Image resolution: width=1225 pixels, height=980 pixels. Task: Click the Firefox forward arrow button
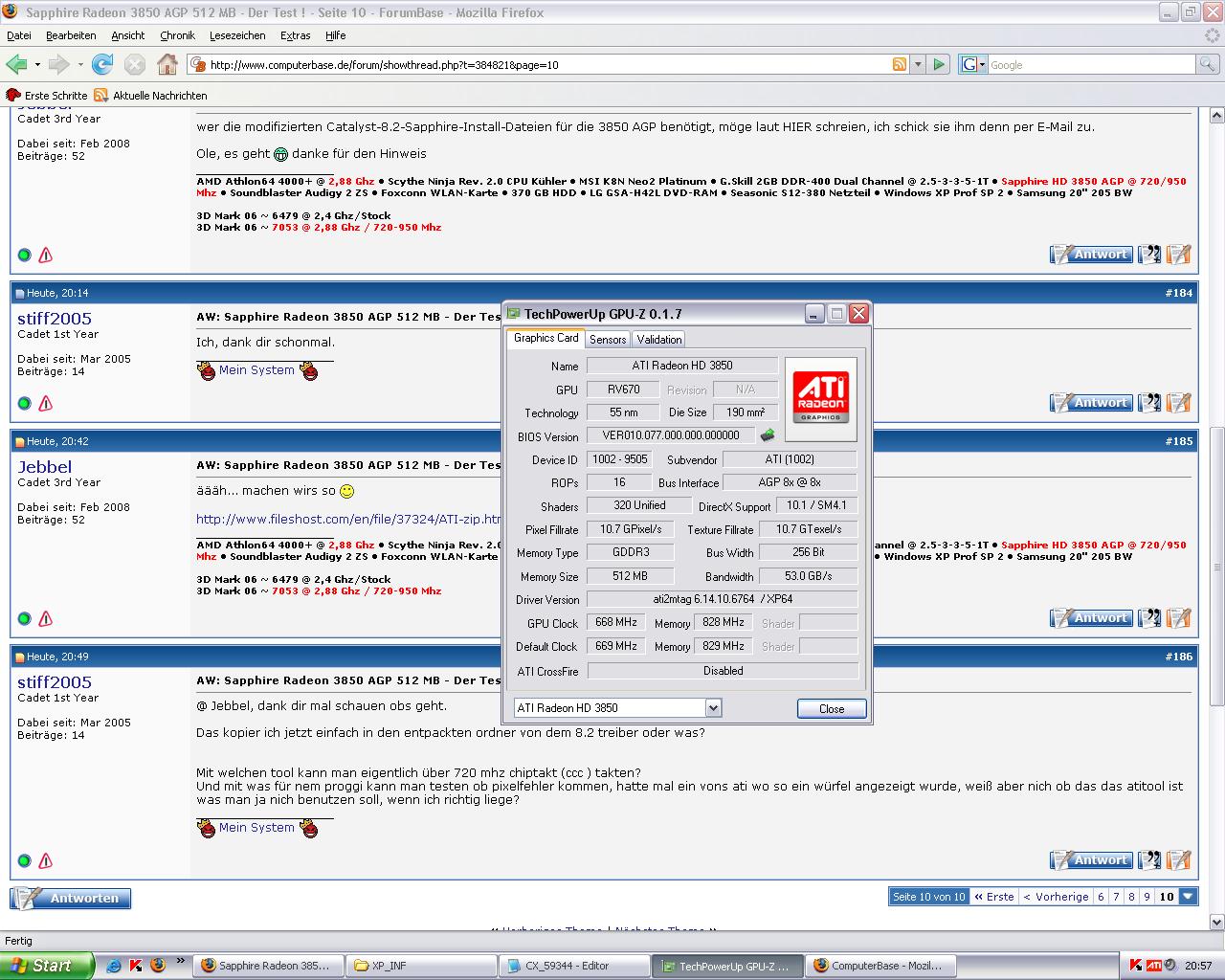(x=58, y=64)
